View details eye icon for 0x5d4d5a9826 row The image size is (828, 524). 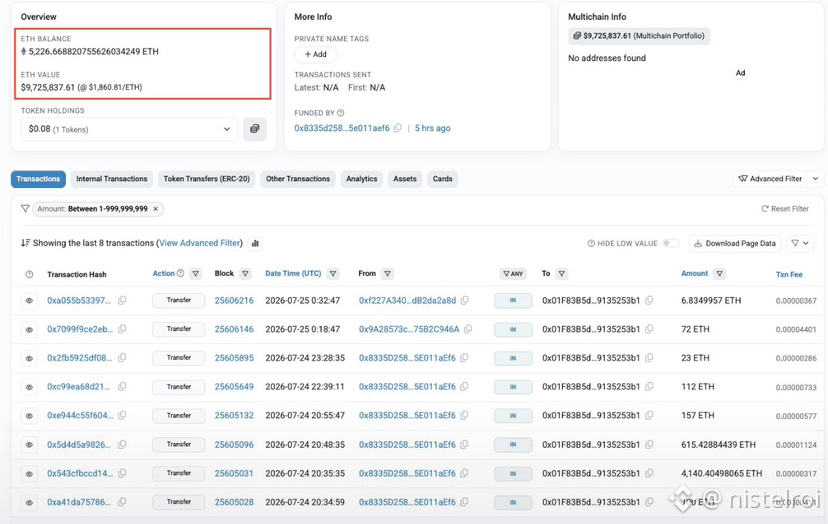point(30,445)
